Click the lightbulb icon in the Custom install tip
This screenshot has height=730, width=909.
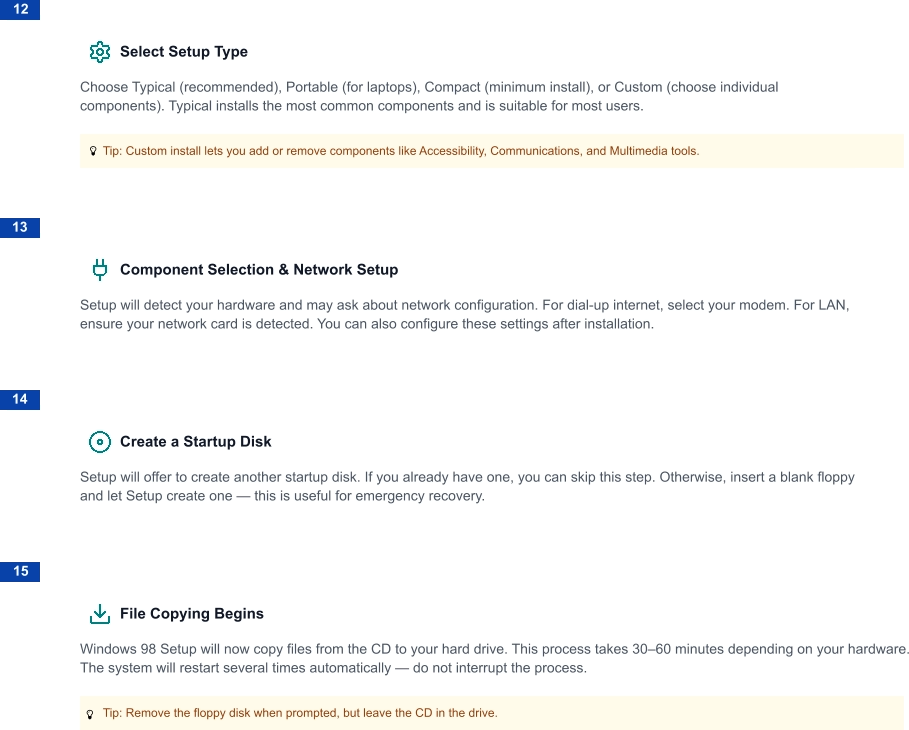(x=93, y=152)
